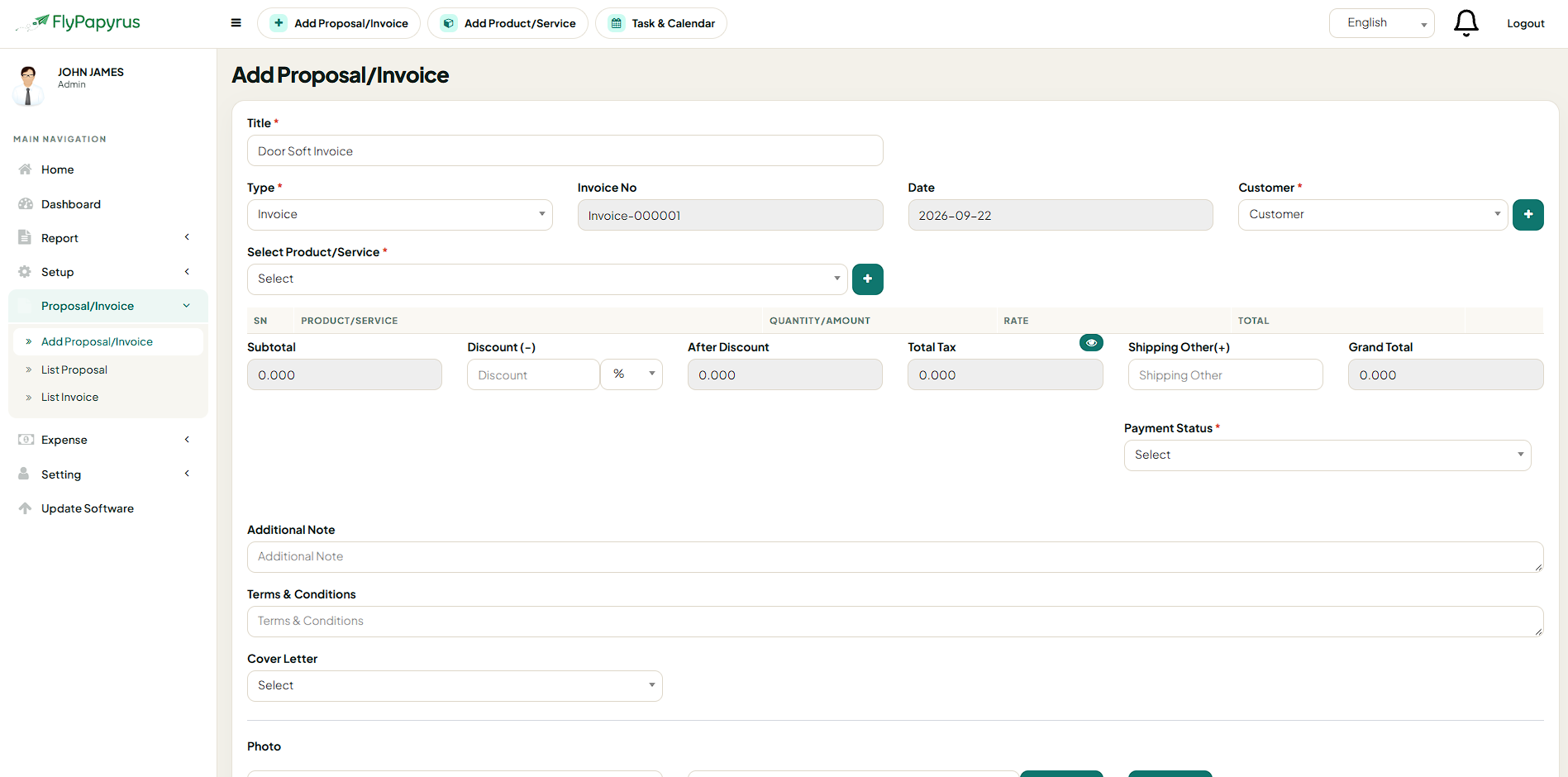Click the hamburger menu icon
This screenshot has width=1568, height=777.
pyautogui.click(x=236, y=23)
